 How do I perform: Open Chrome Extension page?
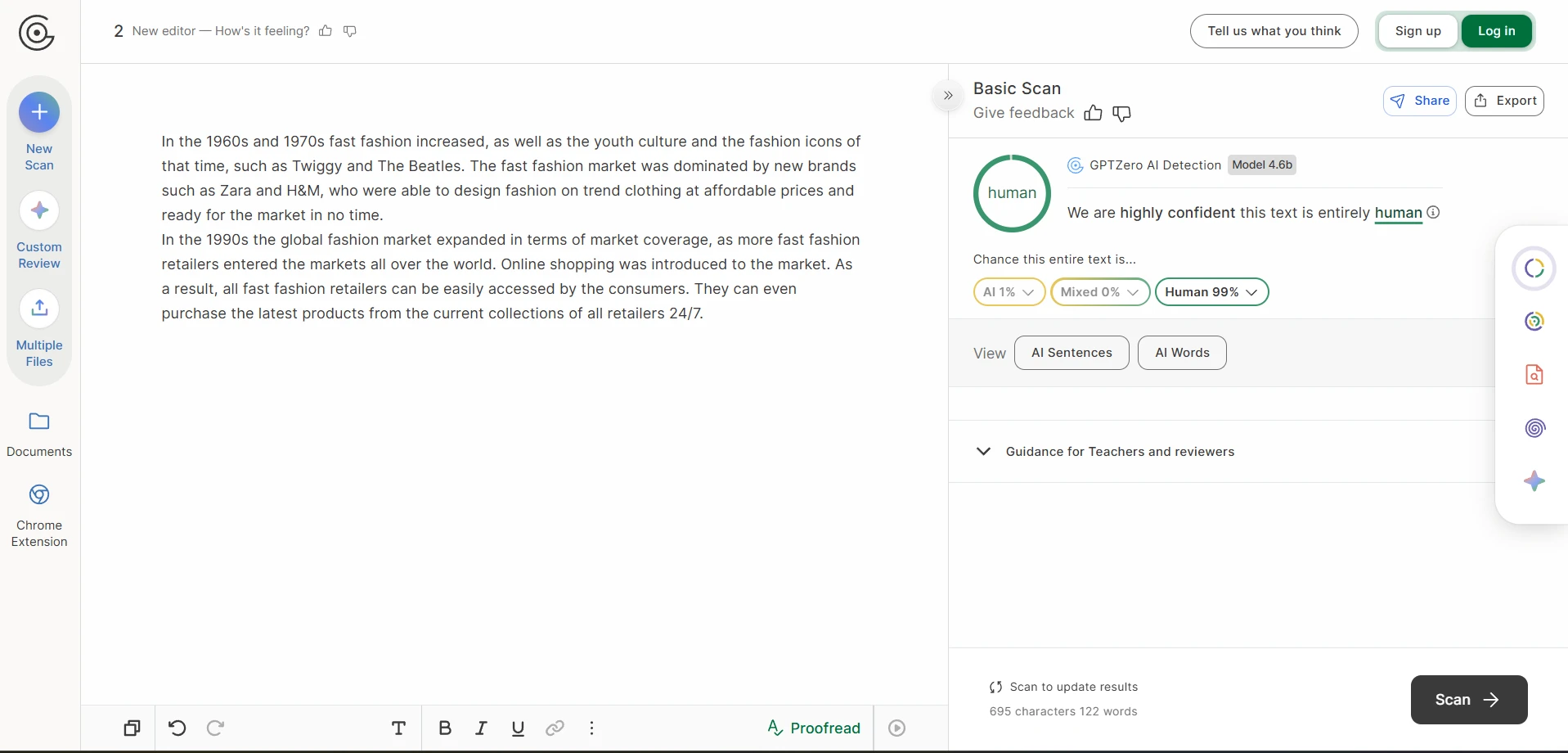coord(39,516)
